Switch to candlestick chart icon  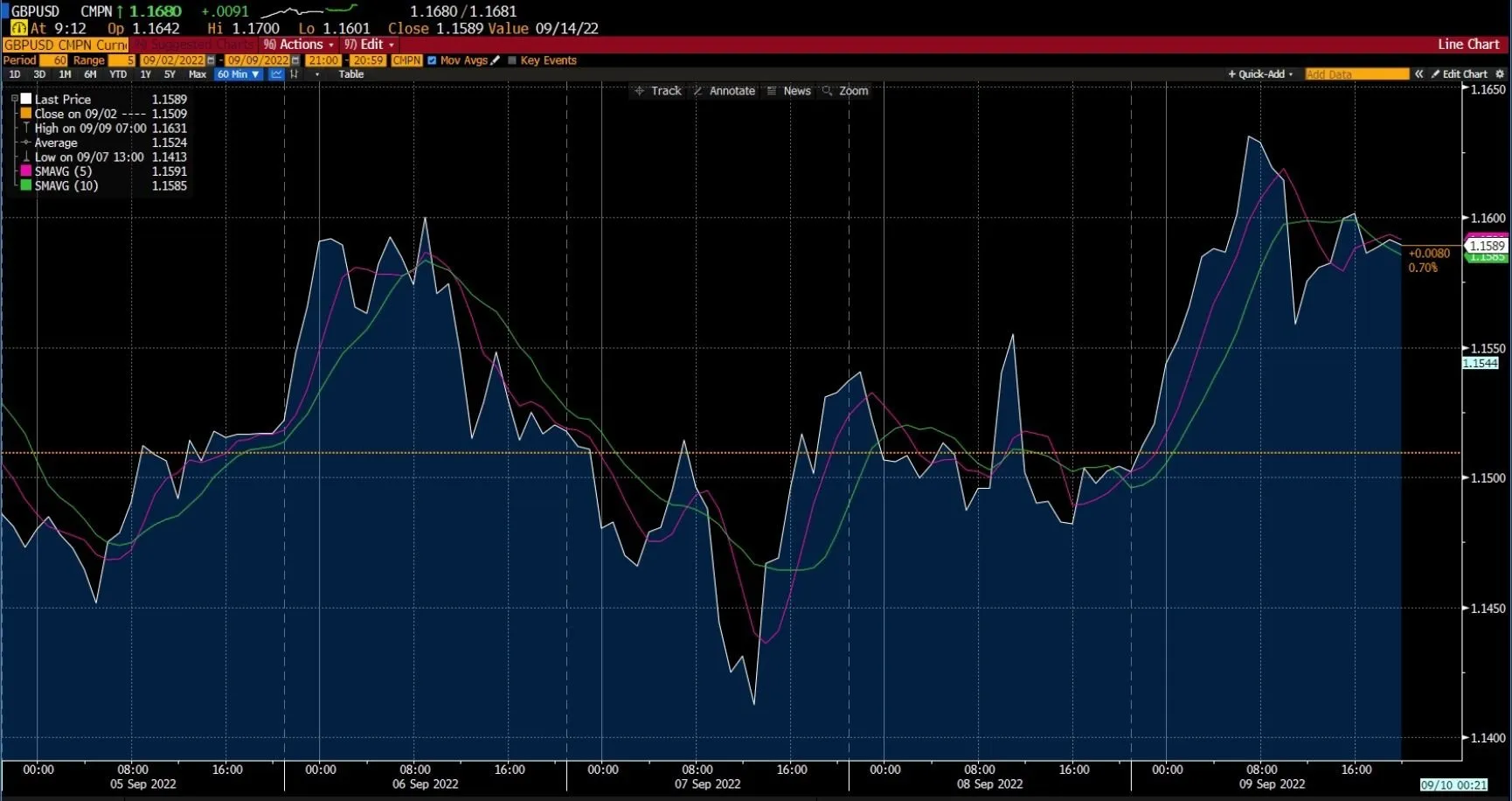pyautogui.click(x=294, y=74)
